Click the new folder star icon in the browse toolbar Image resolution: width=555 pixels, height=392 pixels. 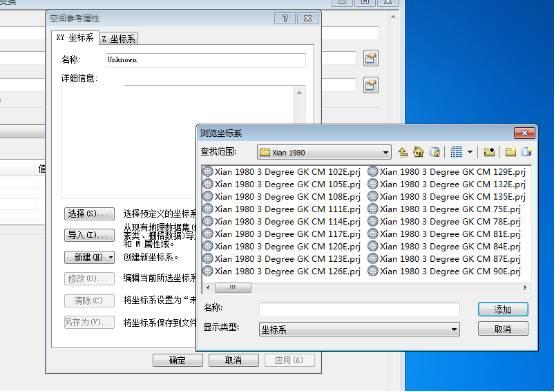tap(489, 152)
